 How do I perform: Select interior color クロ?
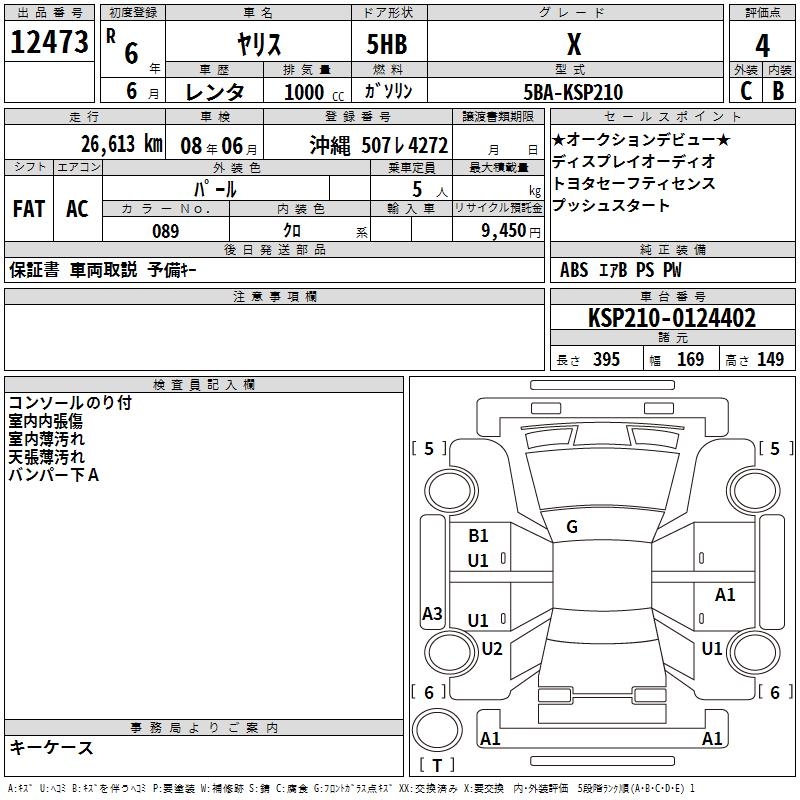coord(292,231)
